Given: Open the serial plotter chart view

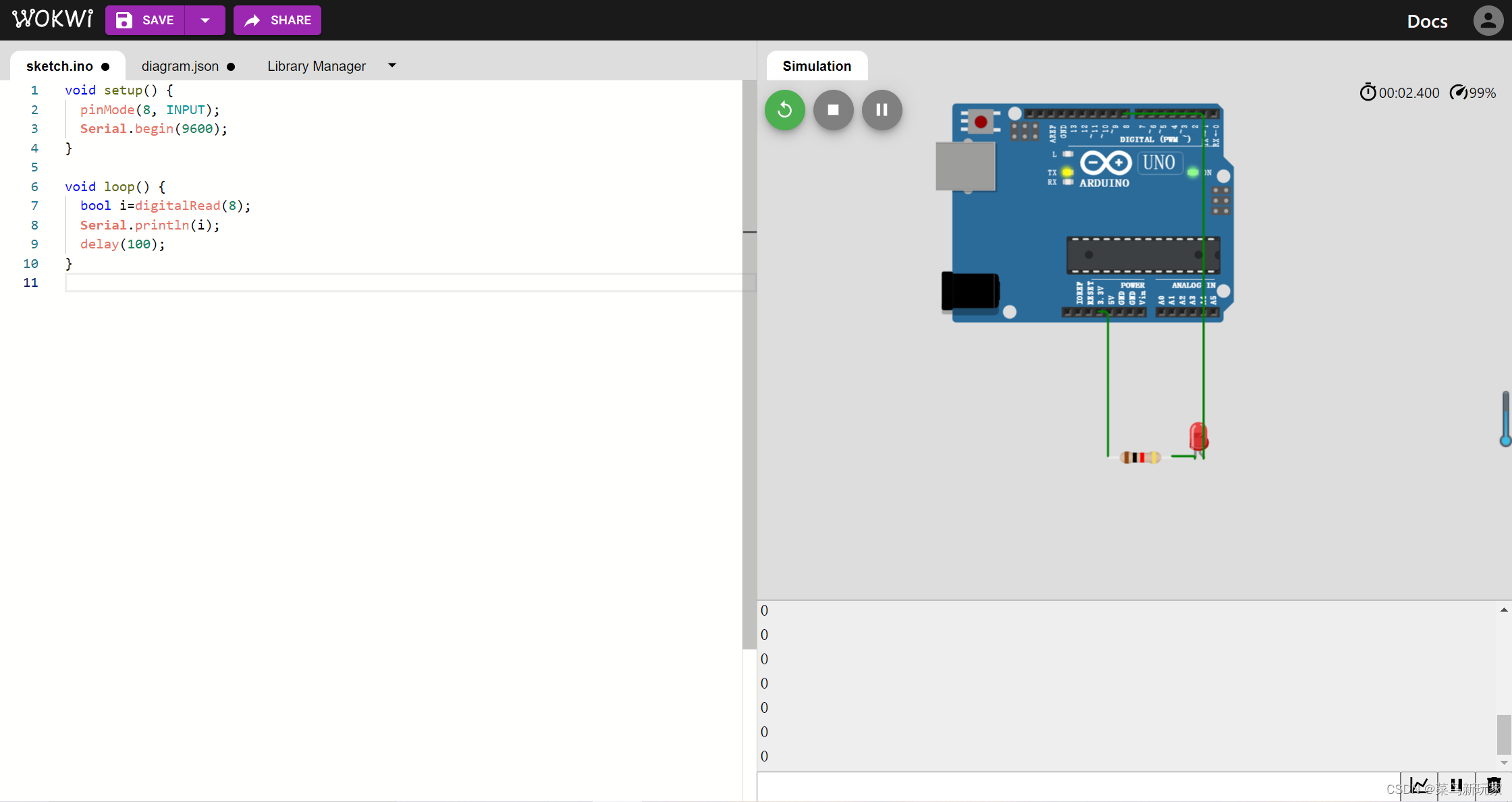Looking at the screenshot, I should [x=1419, y=786].
